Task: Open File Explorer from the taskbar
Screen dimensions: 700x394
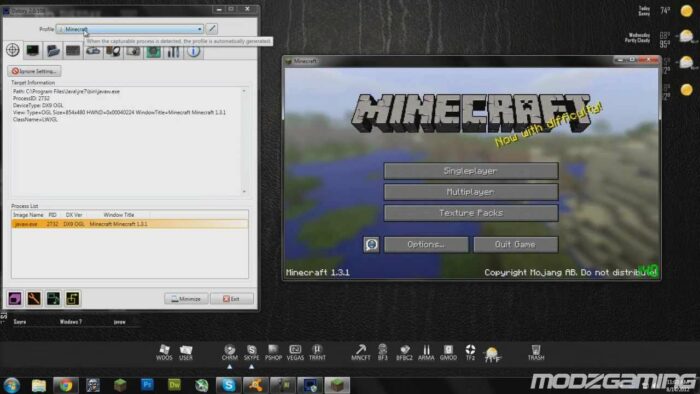Action: pyautogui.click(x=39, y=385)
